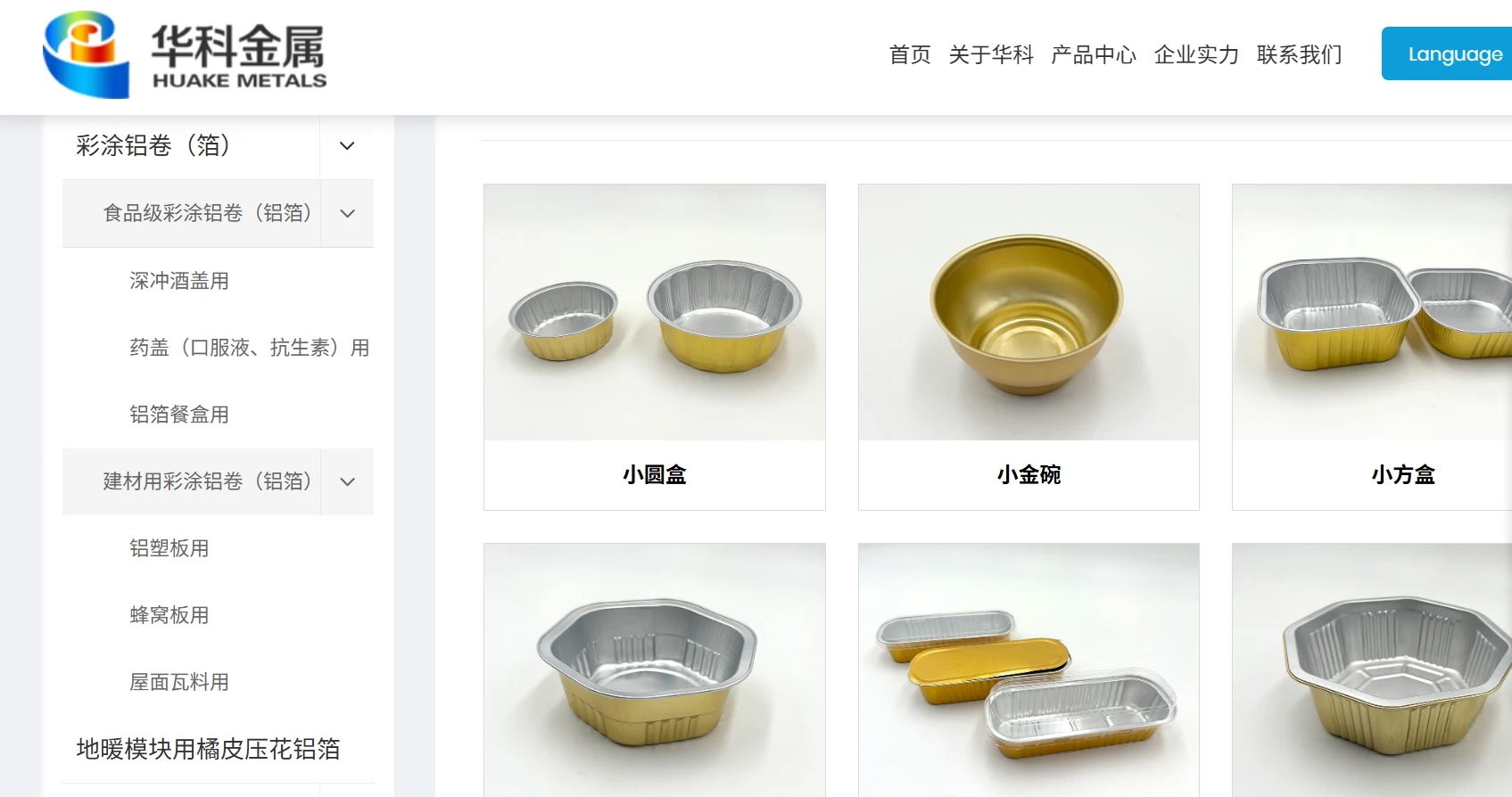The width and height of the screenshot is (1512, 797).
Task: Select 深冲酒盖用 in the sidebar
Action: (x=179, y=281)
